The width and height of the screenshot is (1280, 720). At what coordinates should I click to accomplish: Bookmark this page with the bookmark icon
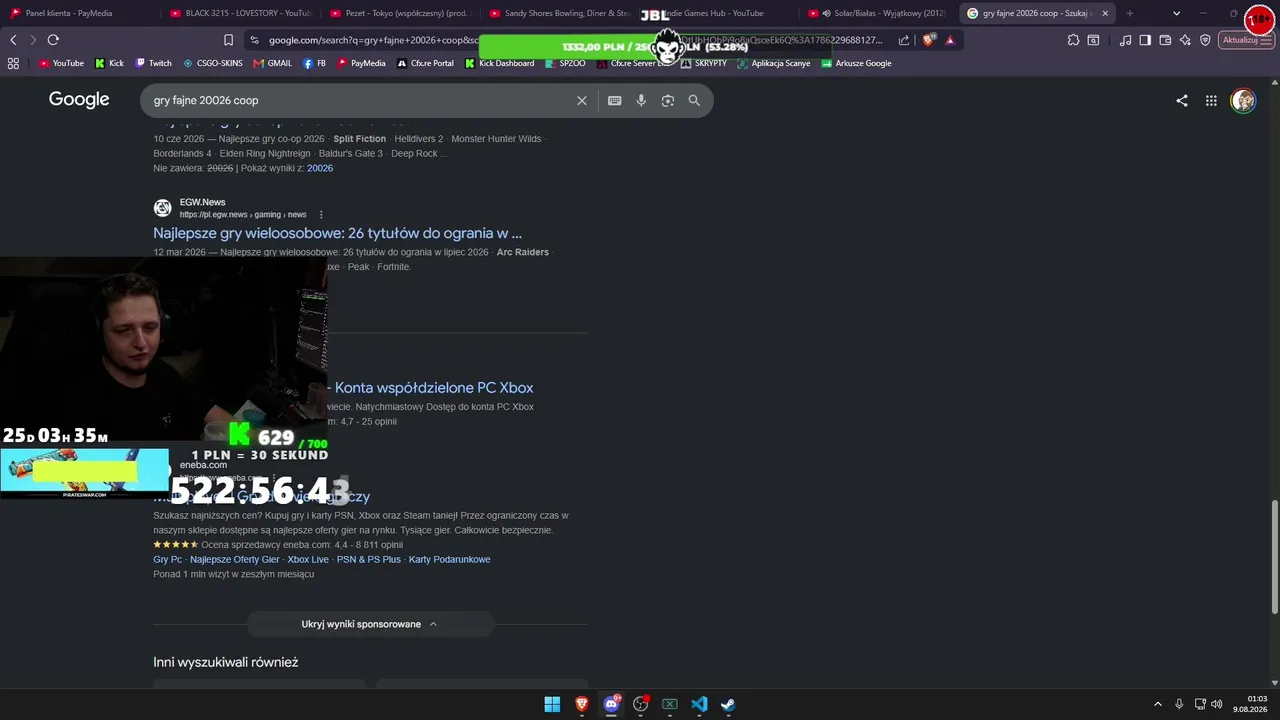coord(228,40)
